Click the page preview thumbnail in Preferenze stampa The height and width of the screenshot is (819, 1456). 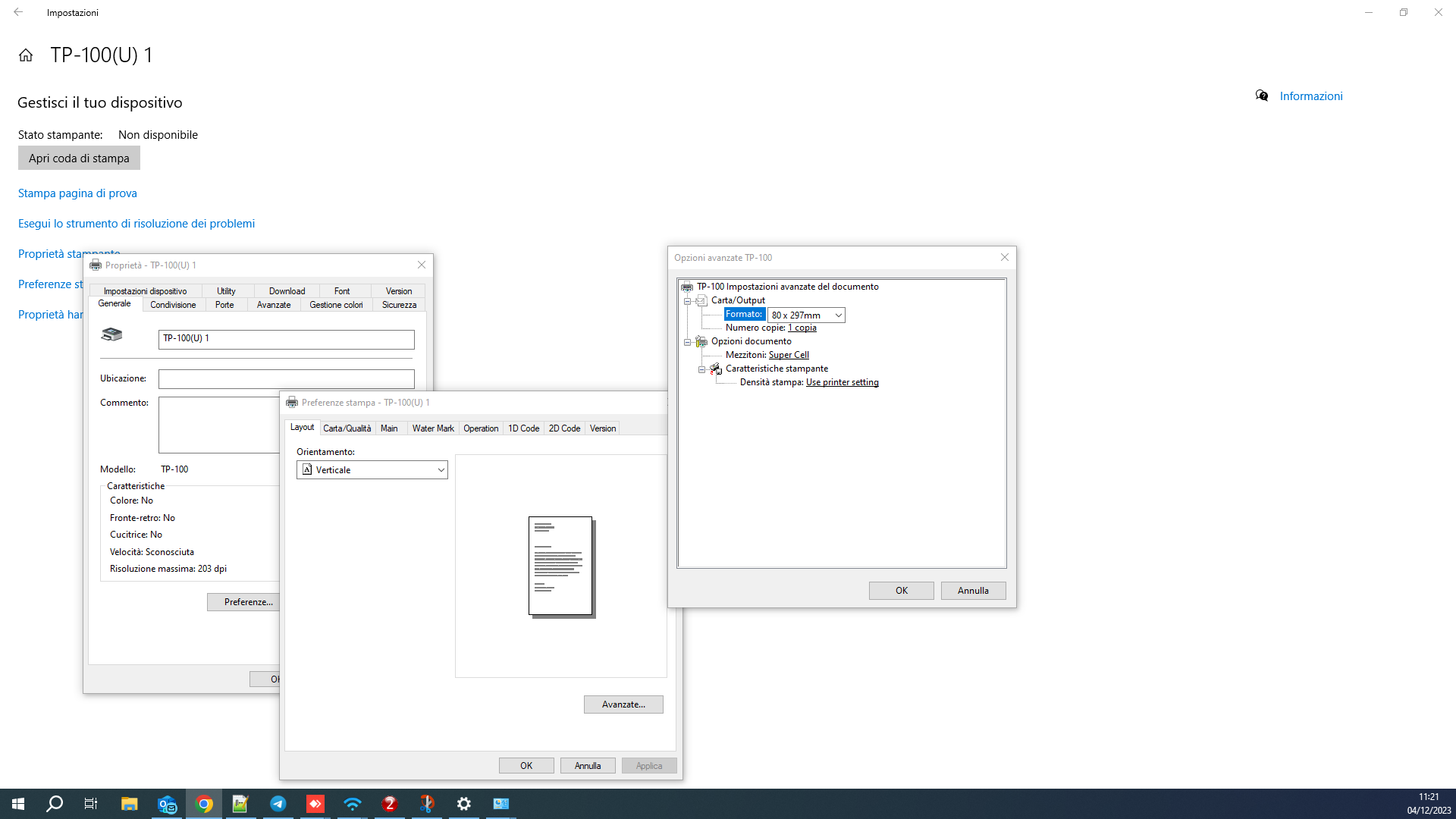pos(561,566)
